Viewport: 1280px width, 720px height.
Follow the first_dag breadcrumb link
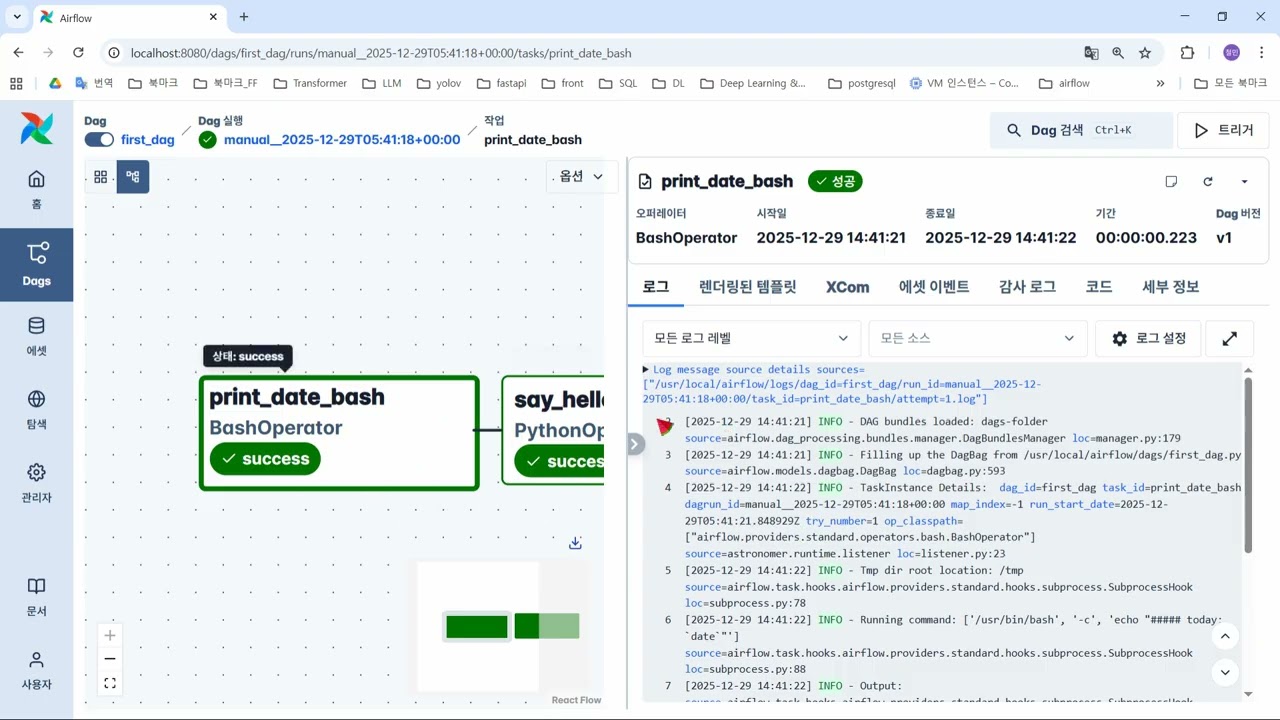click(148, 140)
